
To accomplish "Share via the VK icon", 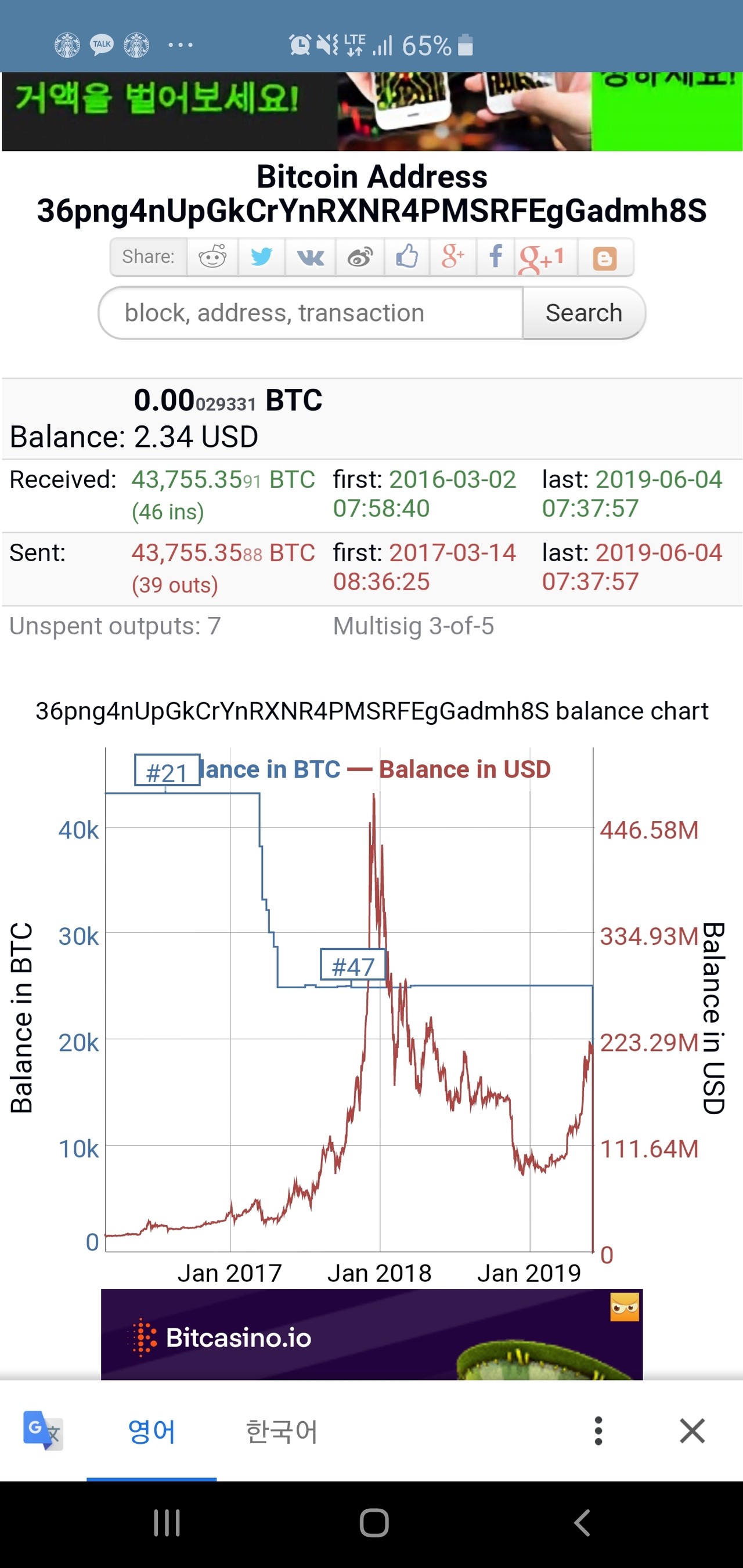I will pyautogui.click(x=310, y=257).
